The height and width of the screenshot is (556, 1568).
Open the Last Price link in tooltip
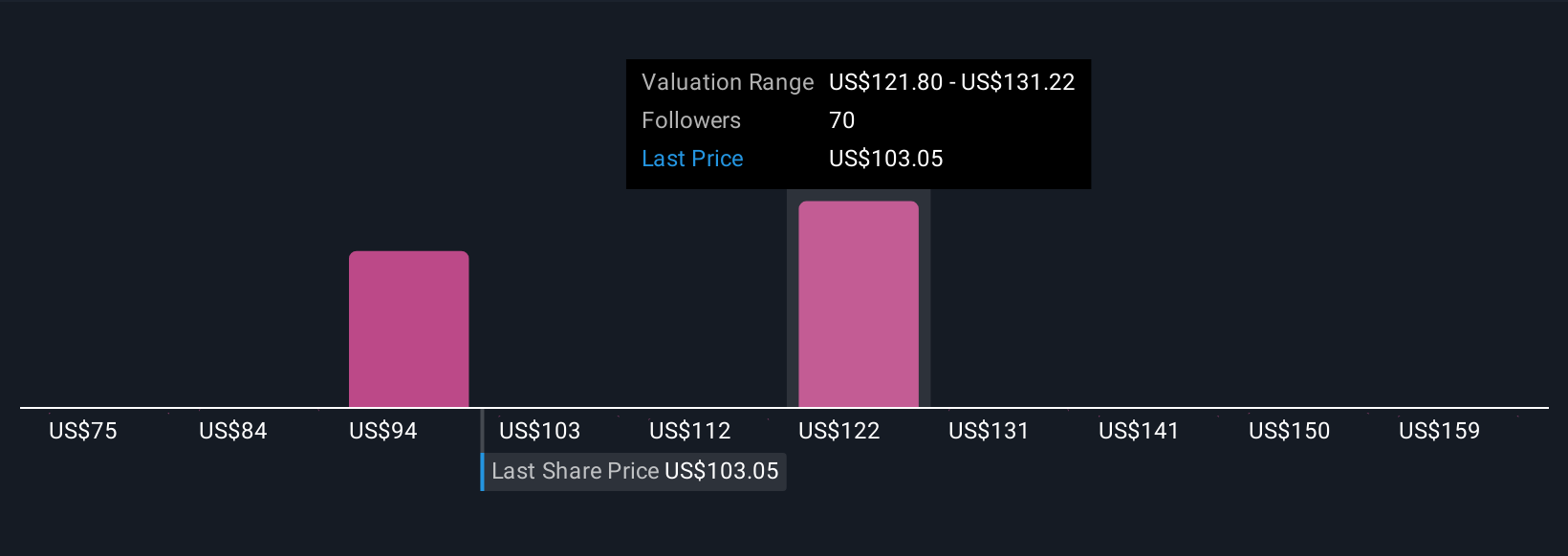[692, 159]
